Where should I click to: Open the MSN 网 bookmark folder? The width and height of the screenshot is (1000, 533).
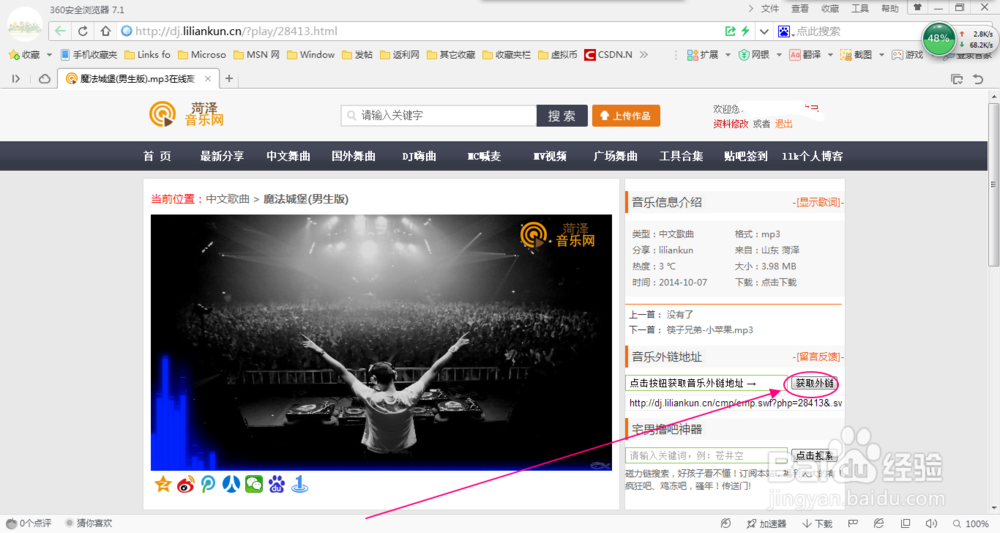click(x=256, y=55)
